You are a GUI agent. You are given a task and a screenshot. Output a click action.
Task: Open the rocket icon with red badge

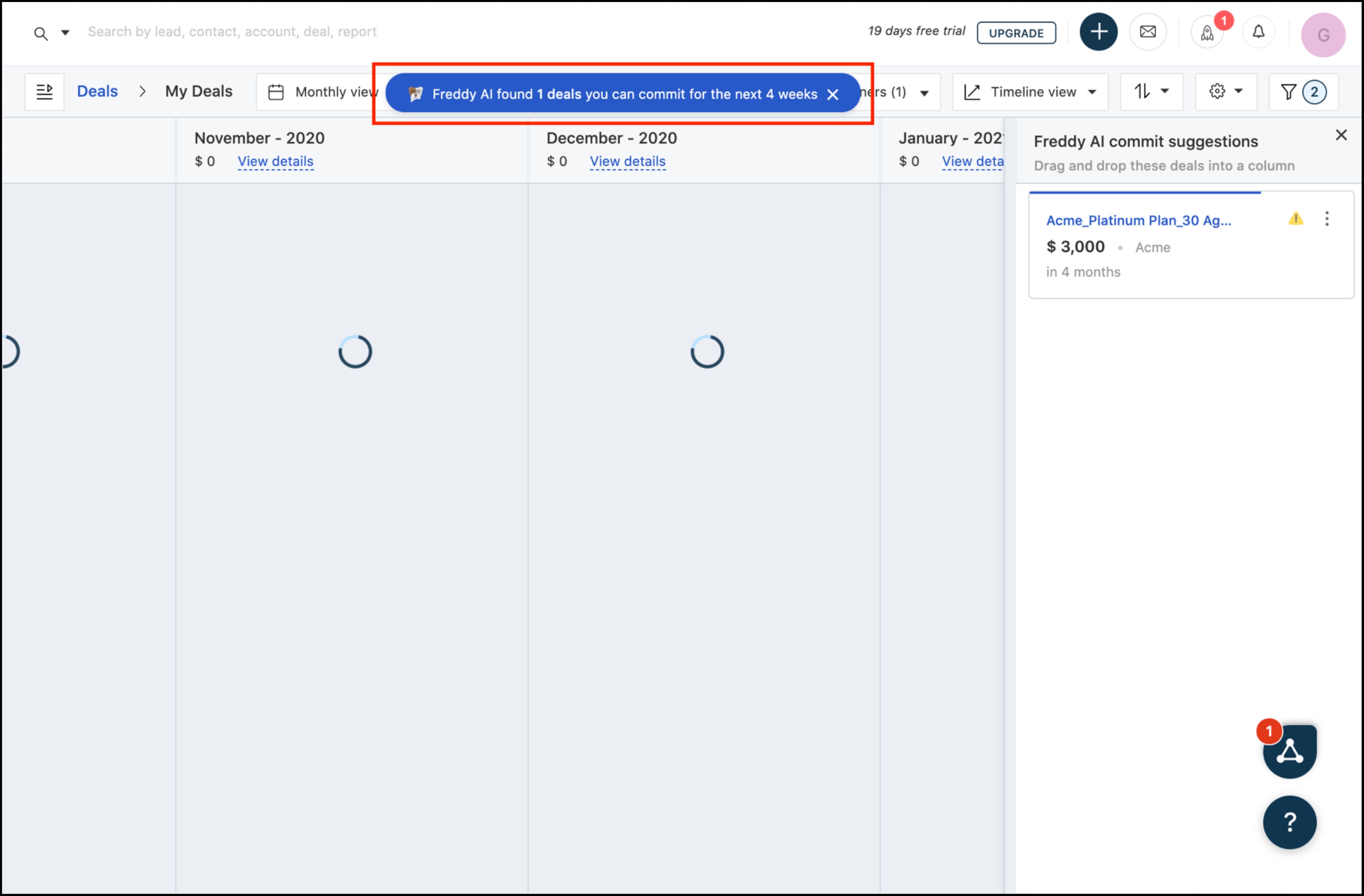[1208, 33]
